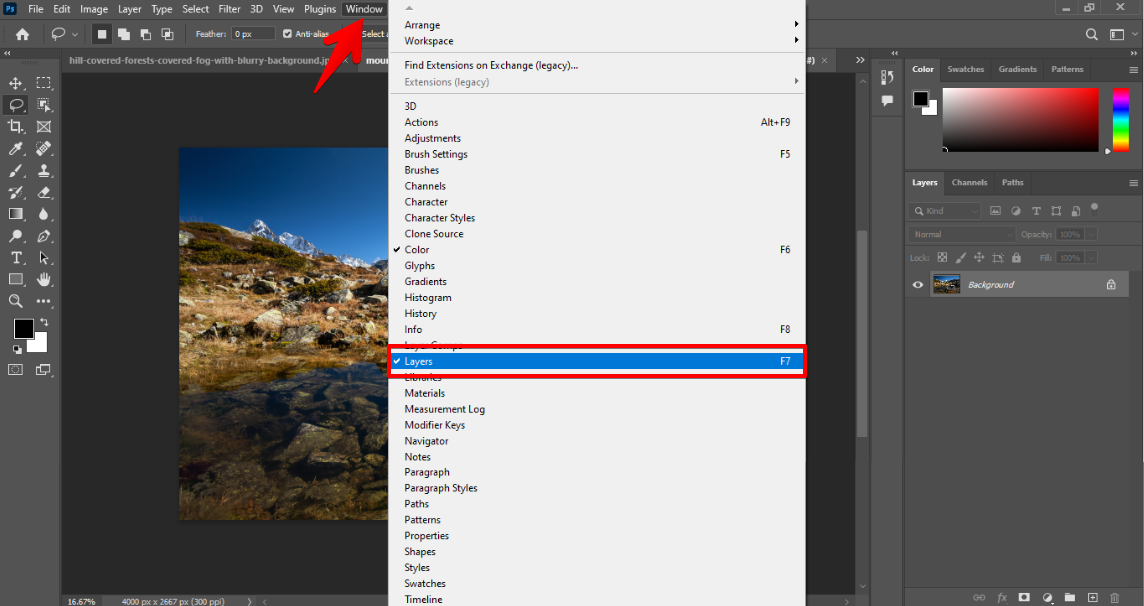Choose History from the Window menu
1144x606 pixels.
click(597, 314)
